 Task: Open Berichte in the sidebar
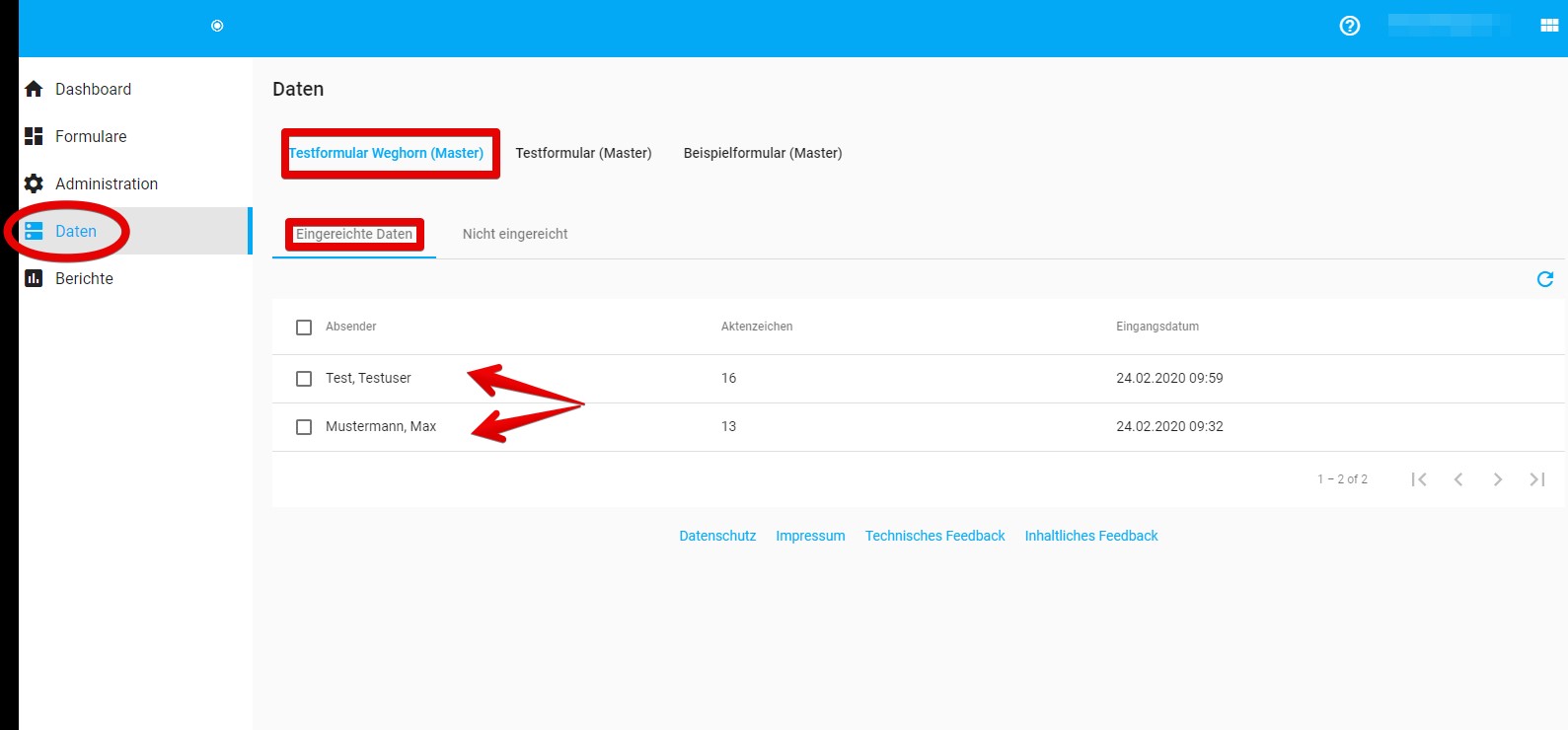click(x=135, y=278)
